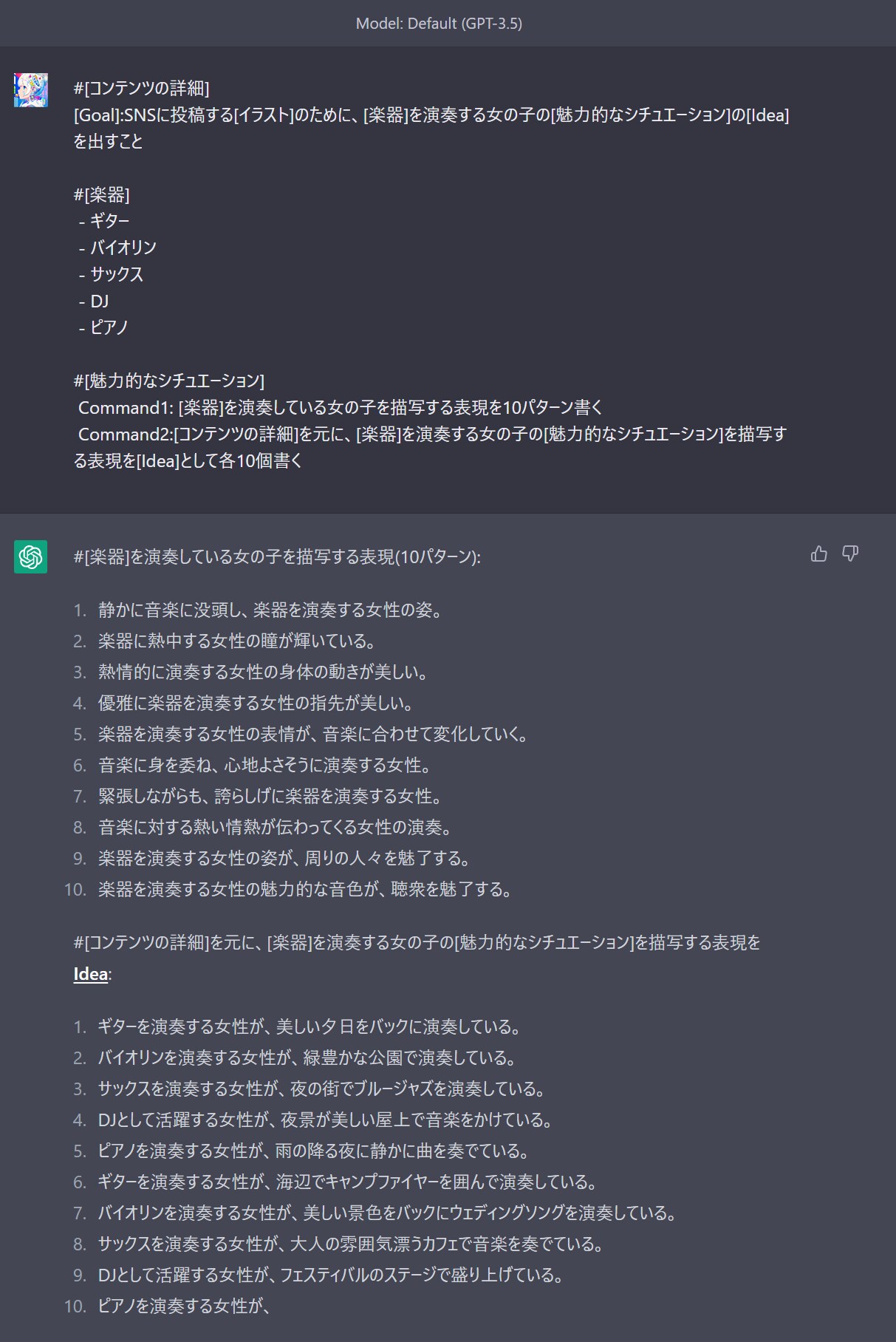Viewport: 896px width, 1342px height.
Task: Click the サックス bullet in the instrument list
Action: pos(116,274)
